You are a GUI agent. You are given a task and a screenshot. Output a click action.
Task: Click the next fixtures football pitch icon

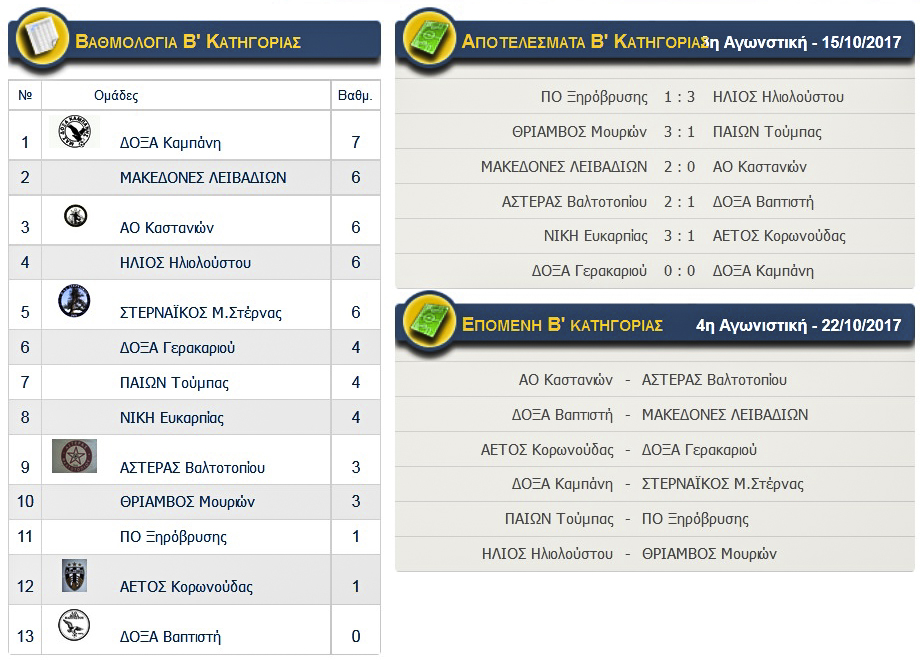[427, 324]
